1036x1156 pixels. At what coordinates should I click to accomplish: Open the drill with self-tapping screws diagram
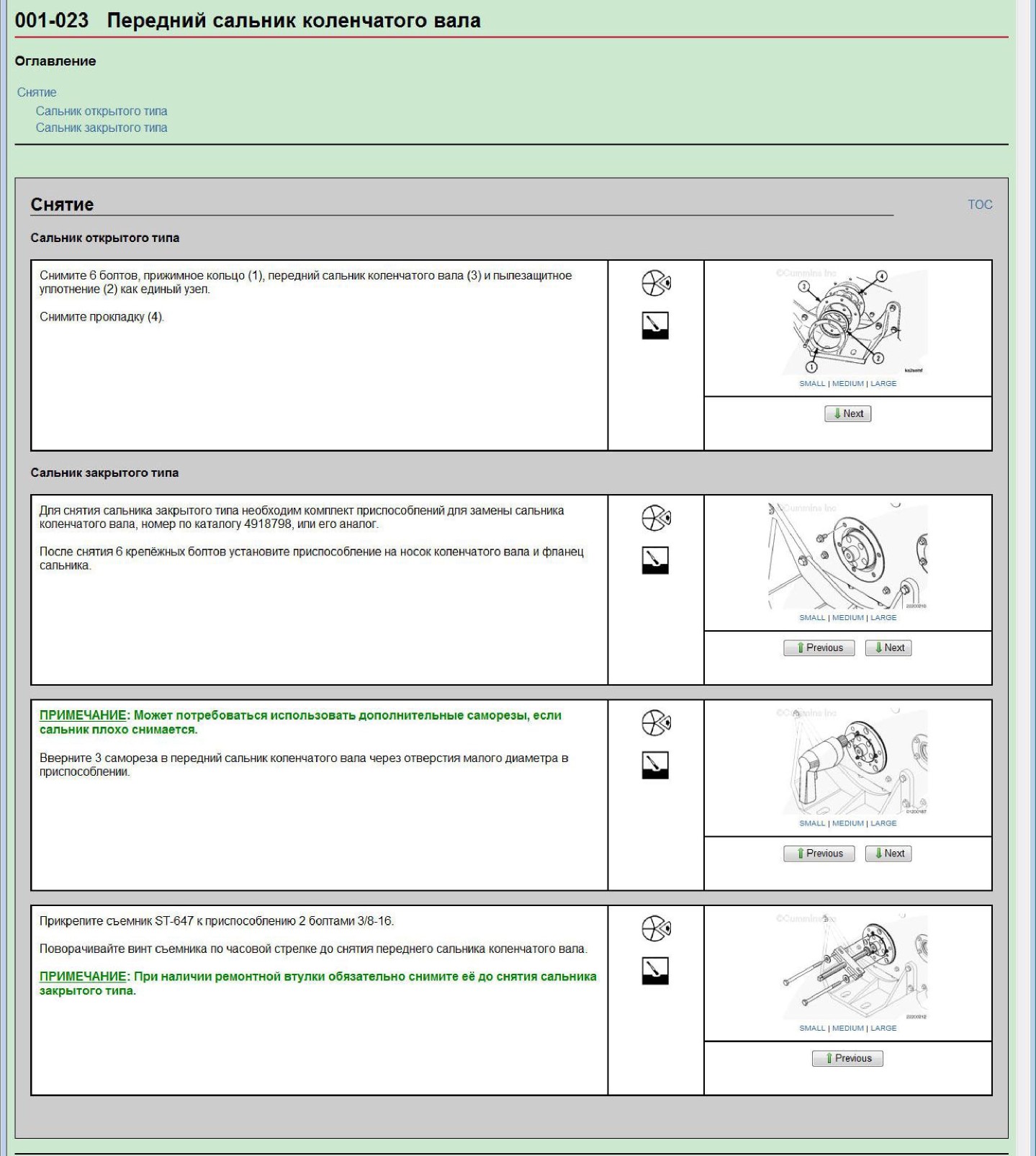tap(848, 761)
